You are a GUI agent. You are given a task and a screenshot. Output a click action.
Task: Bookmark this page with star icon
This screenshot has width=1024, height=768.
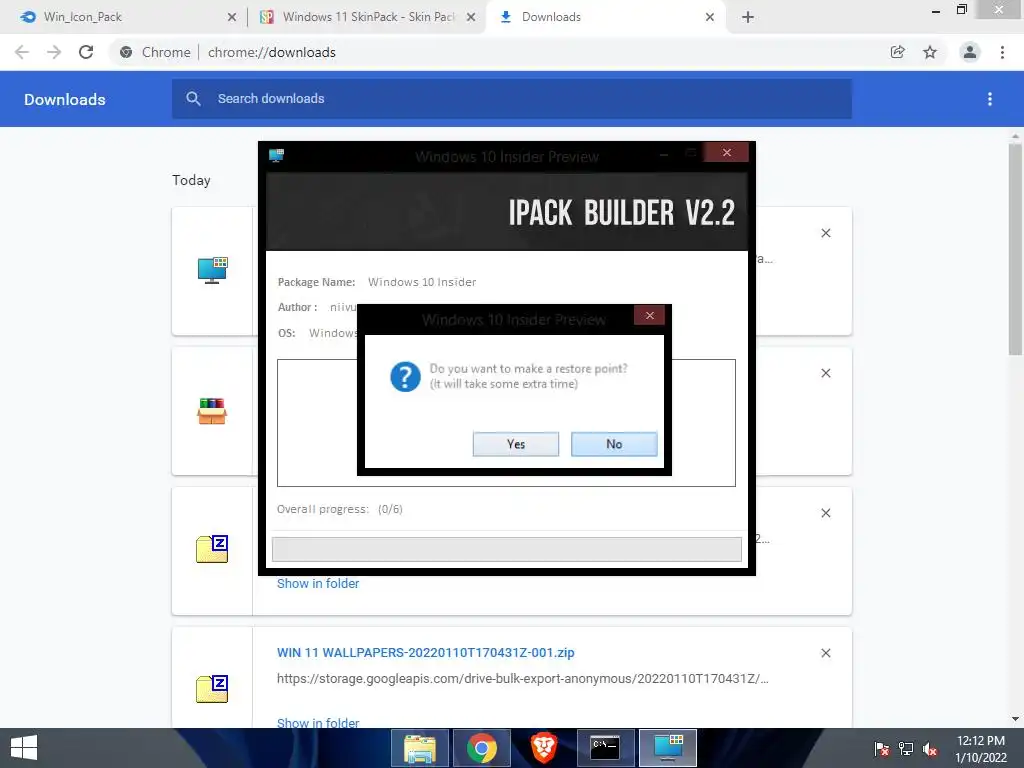[x=930, y=52]
